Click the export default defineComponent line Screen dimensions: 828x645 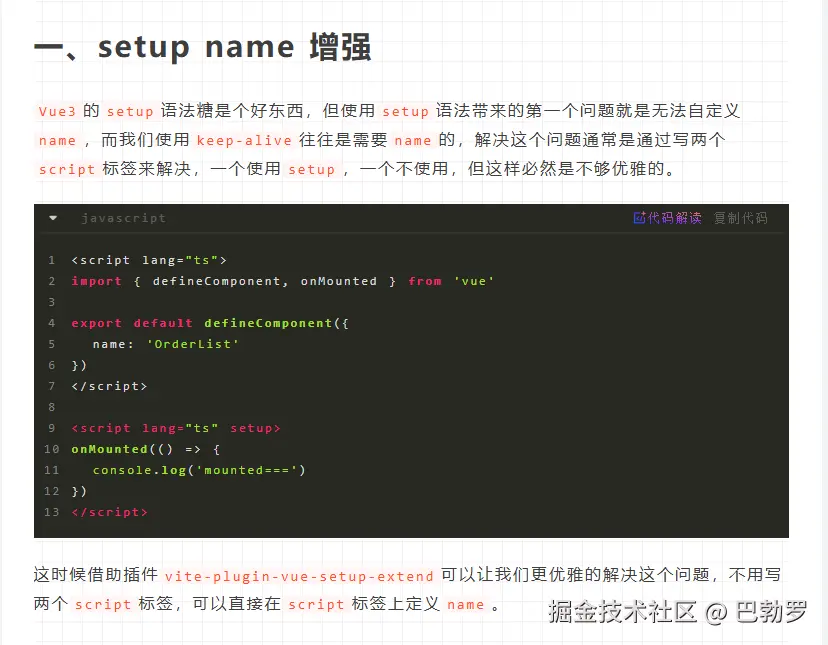point(208,323)
